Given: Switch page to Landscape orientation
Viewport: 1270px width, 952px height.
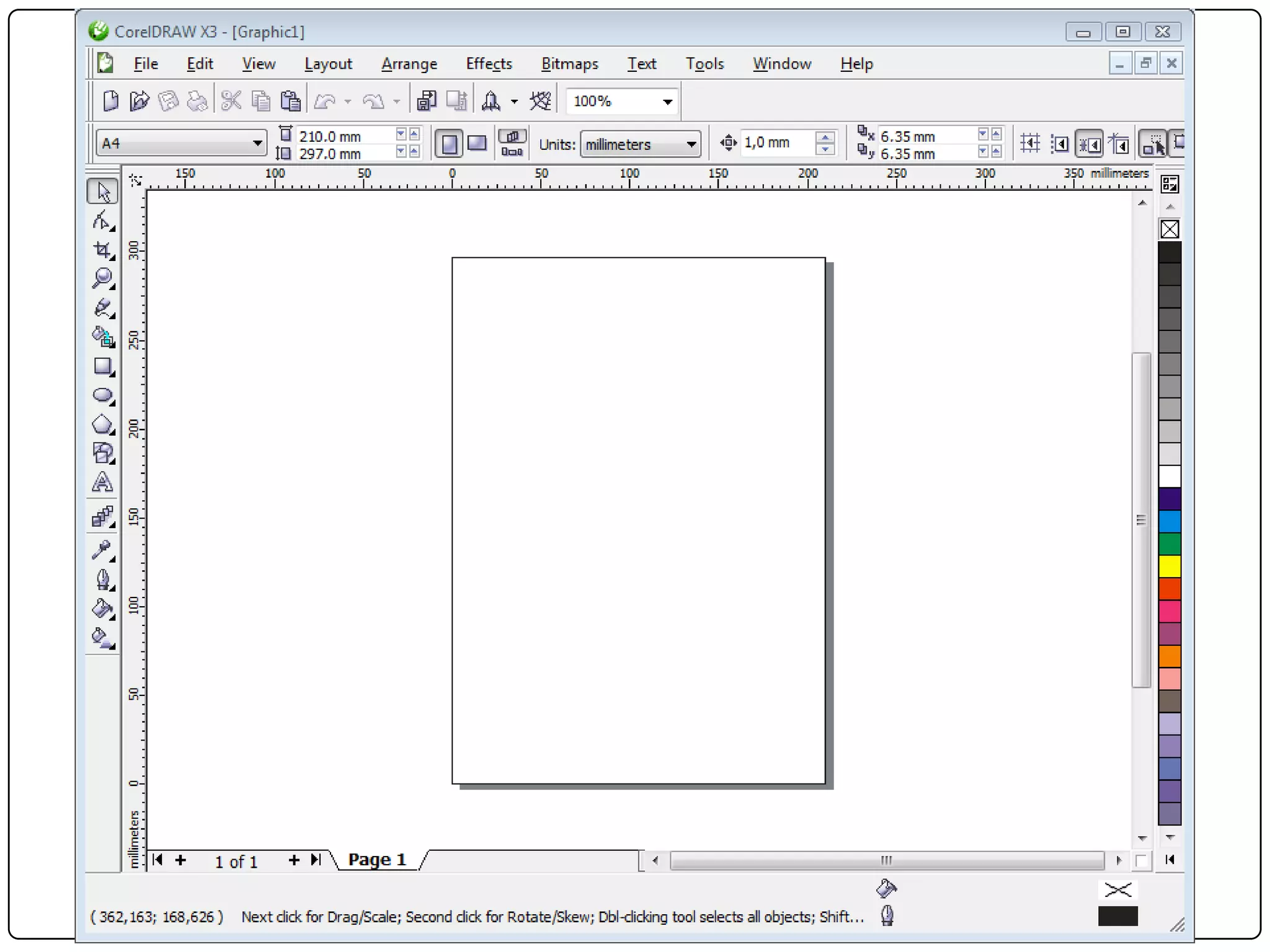Looking at the screenshot, I should click(x=477, y=144).
